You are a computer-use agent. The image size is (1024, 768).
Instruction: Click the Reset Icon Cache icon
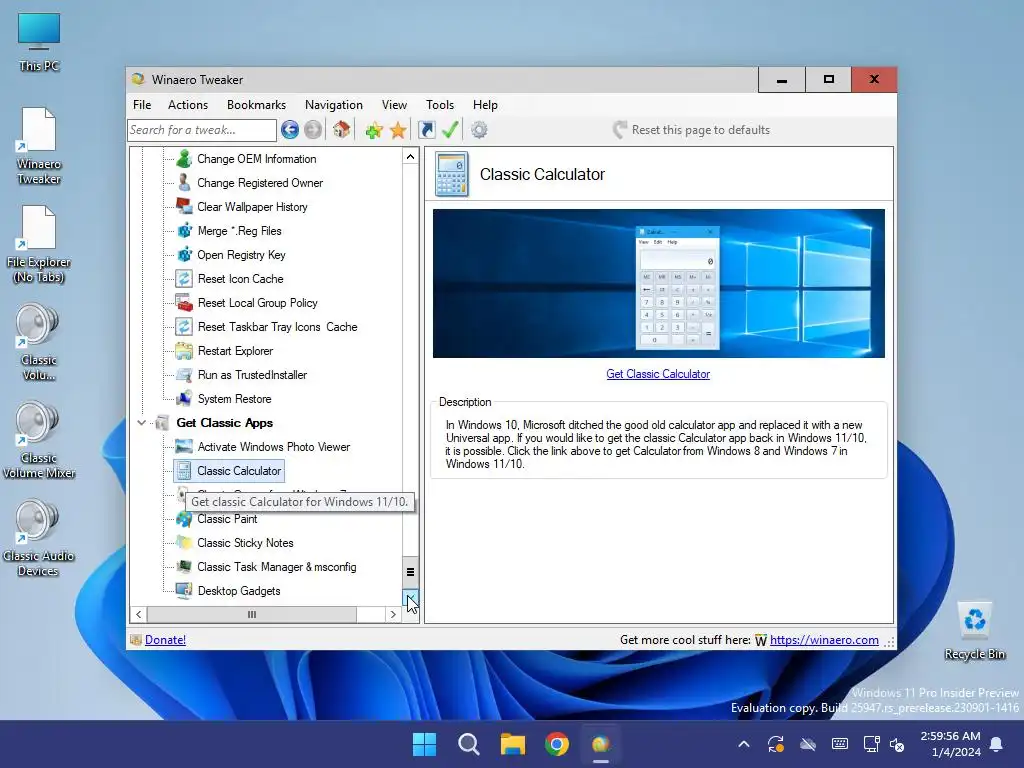184,279
